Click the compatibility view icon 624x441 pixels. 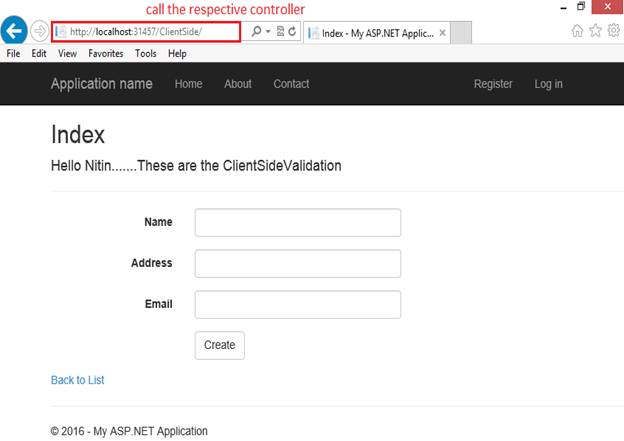tap(280, 31)
